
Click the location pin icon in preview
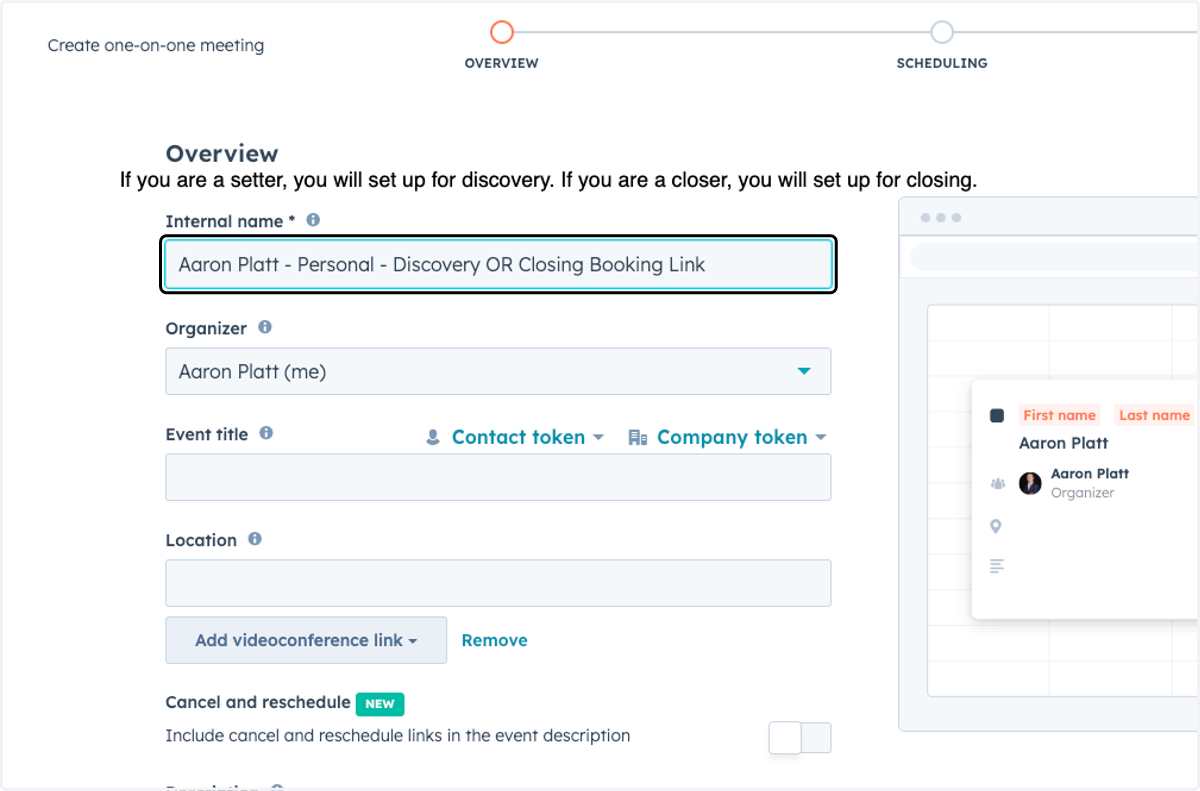pos(996,526)
